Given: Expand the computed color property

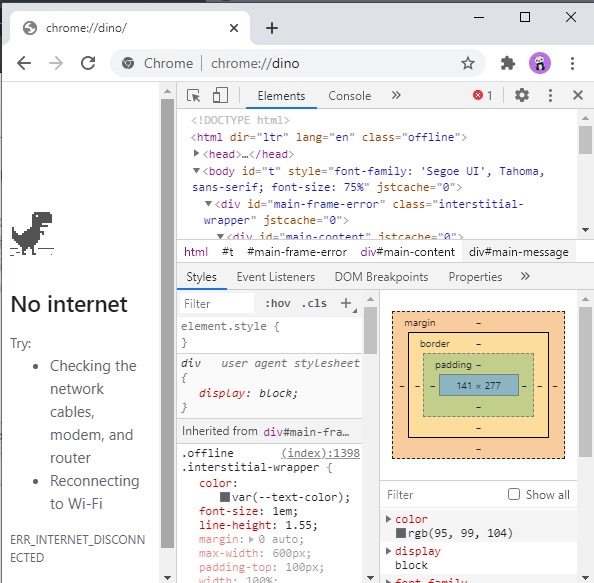Looking at the screenshot, I should click(x=388, y=519).
